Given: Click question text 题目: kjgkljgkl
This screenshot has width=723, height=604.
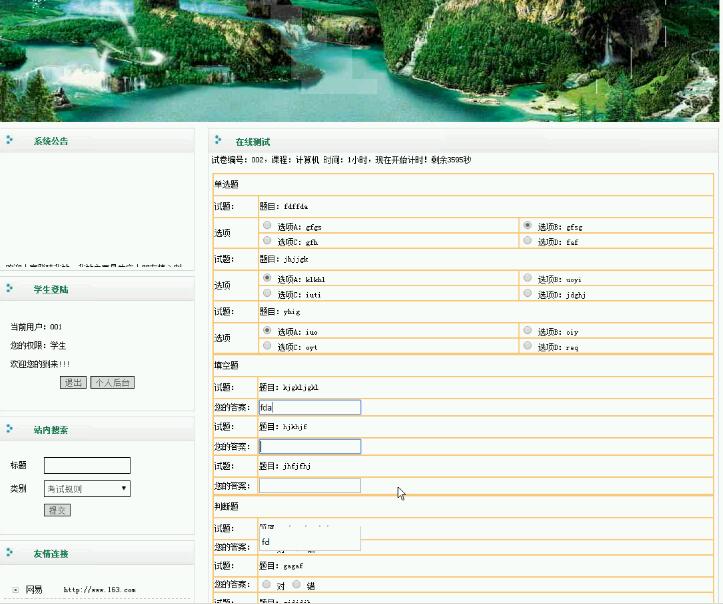Looking at the screenshot, I should tap(289, 387).
